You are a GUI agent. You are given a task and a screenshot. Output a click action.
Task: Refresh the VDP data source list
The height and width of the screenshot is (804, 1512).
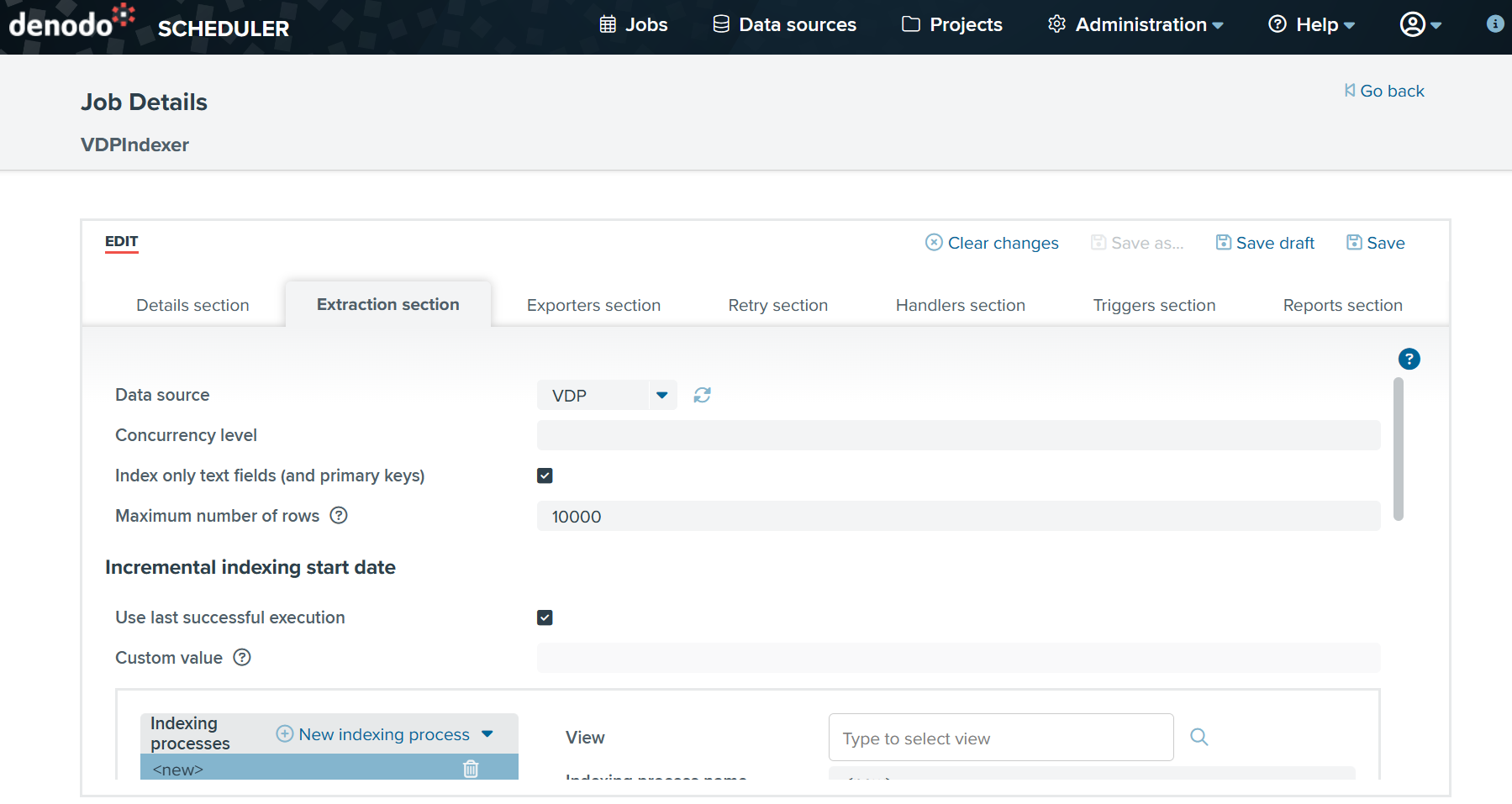pos(703,395)
